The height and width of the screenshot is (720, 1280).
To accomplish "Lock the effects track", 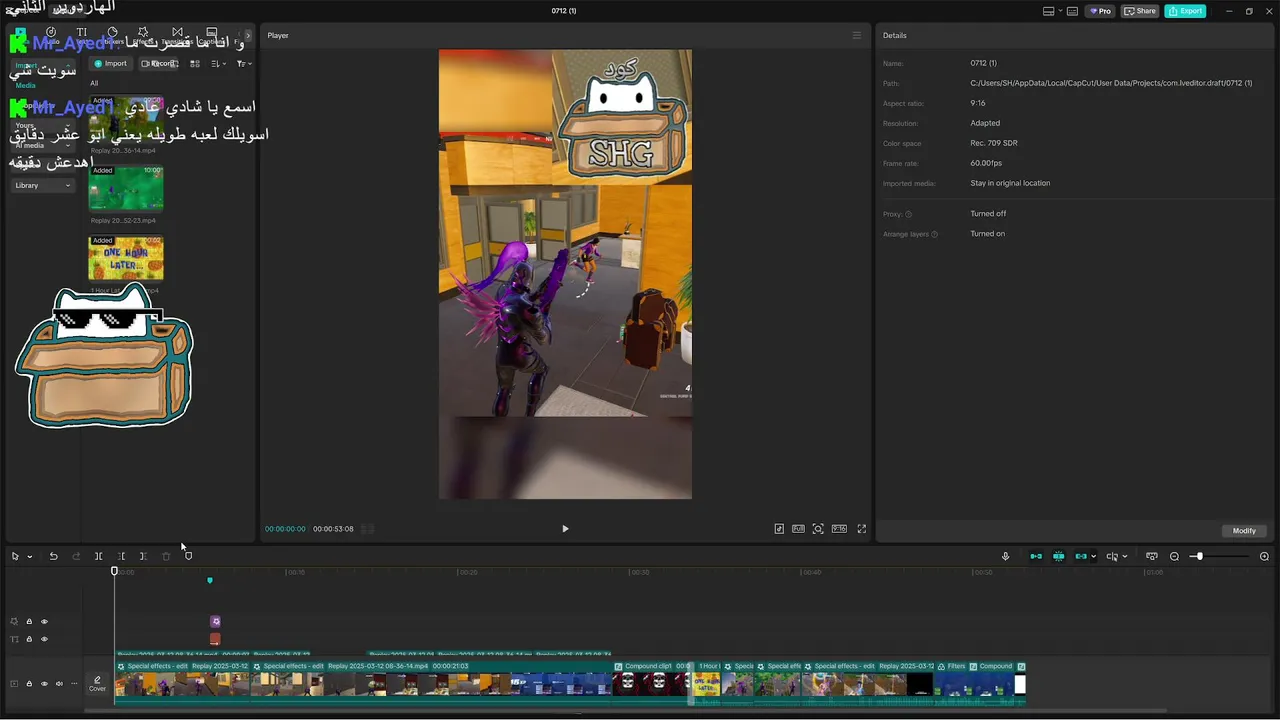I will (x=29, y=621).
